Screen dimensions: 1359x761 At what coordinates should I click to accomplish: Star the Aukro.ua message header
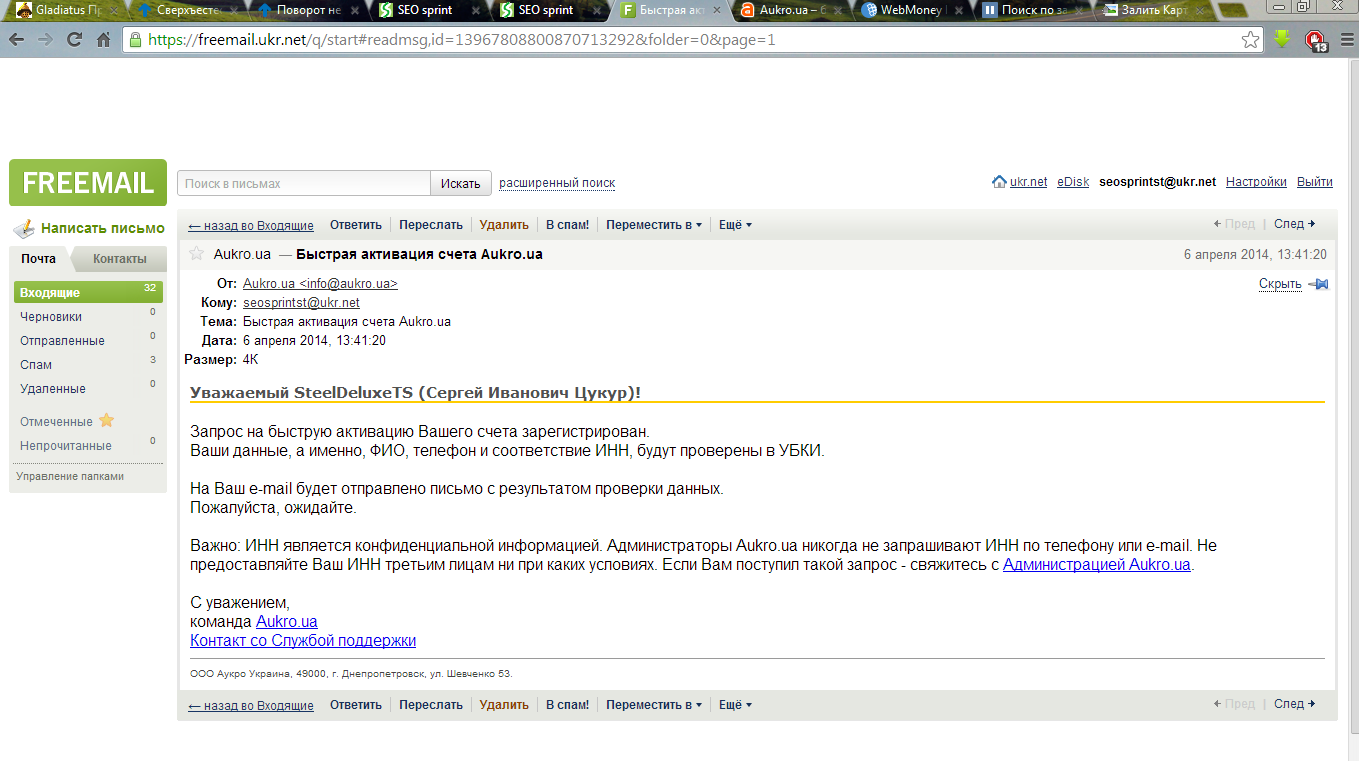(x=196, y=254)
